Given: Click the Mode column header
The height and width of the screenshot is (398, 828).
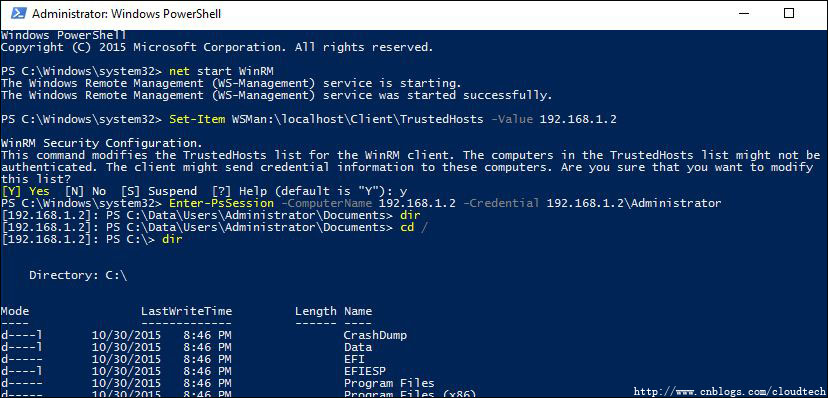Looking at the screenshot, I should coord(15,311).
